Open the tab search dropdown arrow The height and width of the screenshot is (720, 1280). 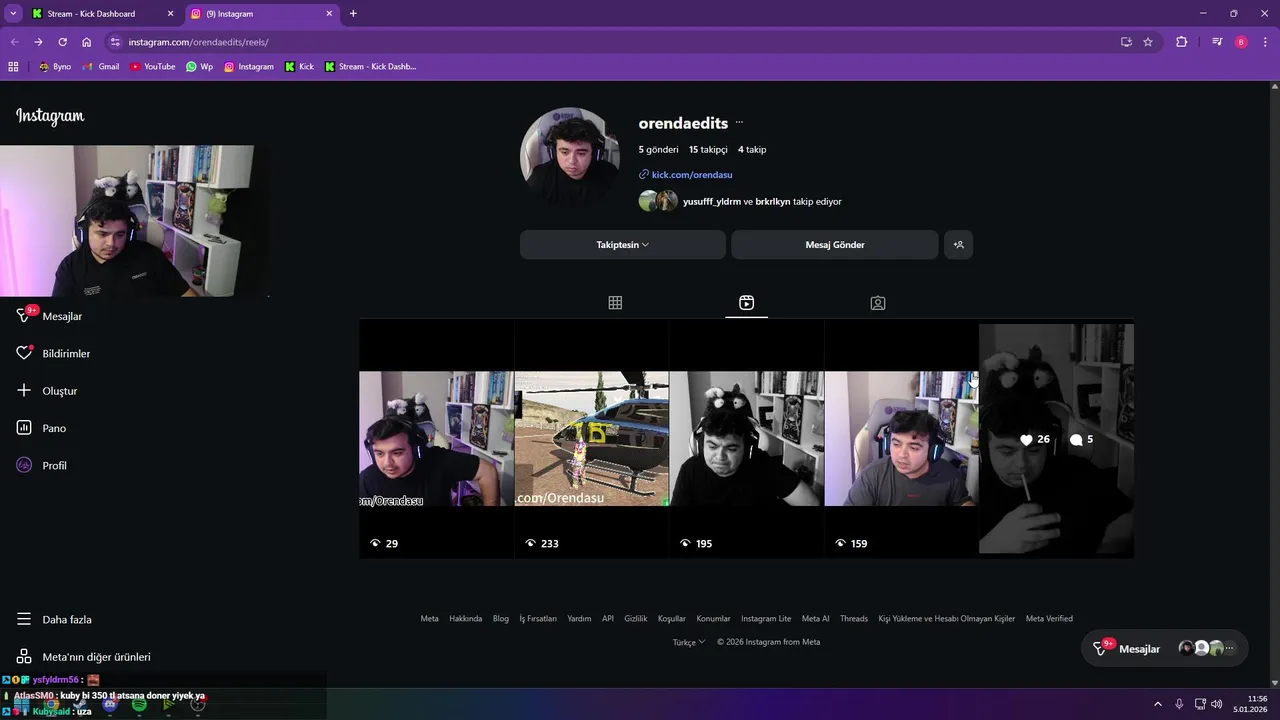(13, 14)
